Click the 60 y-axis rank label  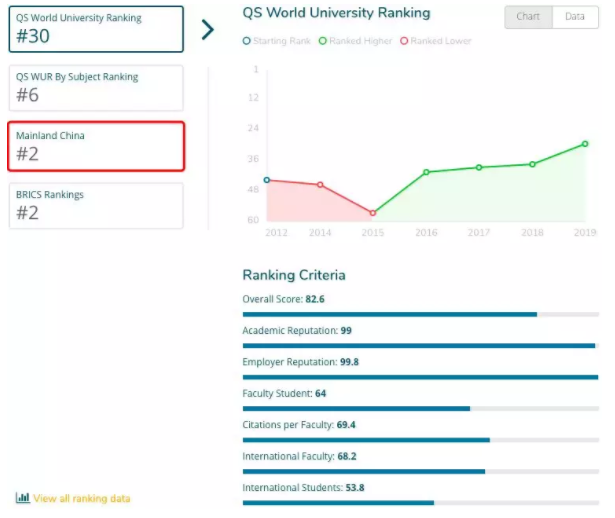(x=253, y=220)
